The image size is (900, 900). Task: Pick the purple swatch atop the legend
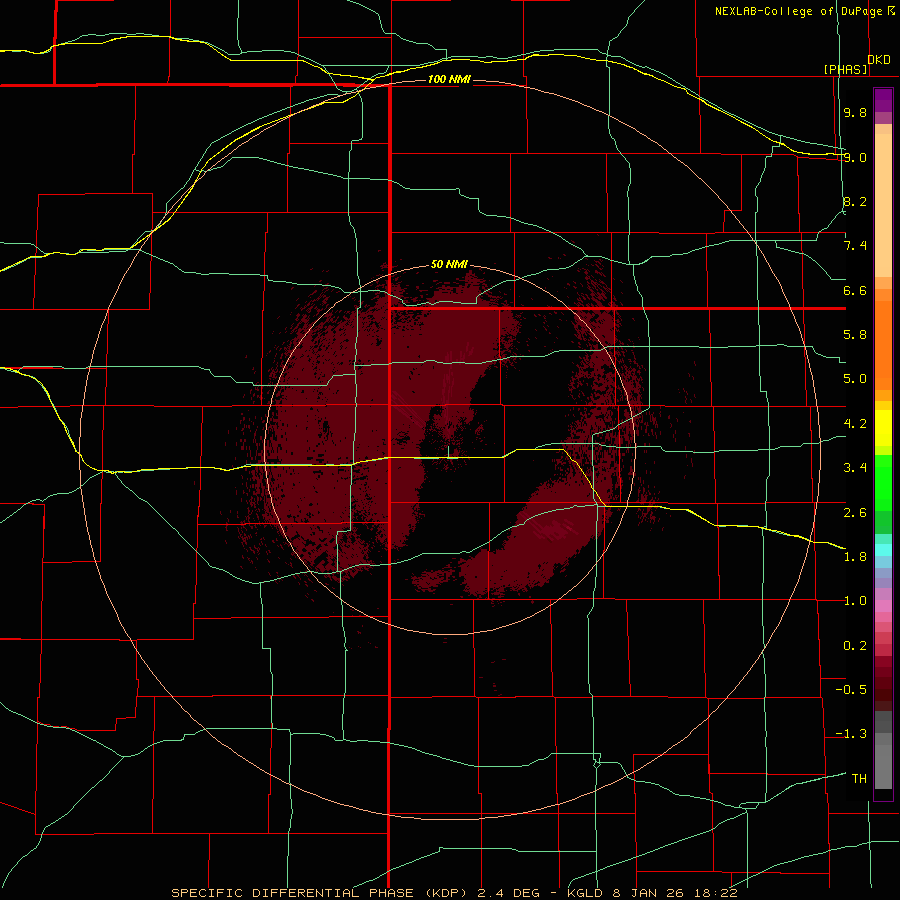click(x=883, y=100)
